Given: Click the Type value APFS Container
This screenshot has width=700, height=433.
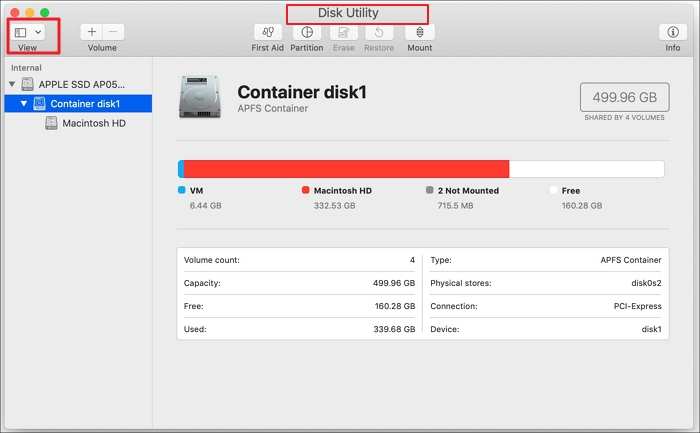Looking at the screenshot, I should click(x=631, y=260).
